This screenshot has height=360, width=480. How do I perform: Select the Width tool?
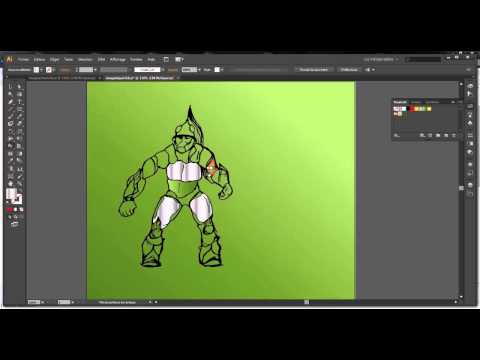pyautogui.click(x=10, y=139)
